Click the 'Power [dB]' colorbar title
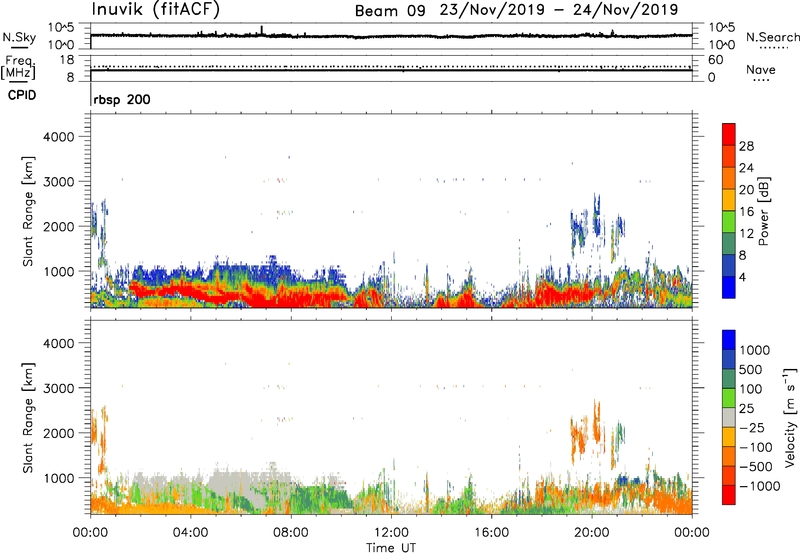 pos(763,211)
